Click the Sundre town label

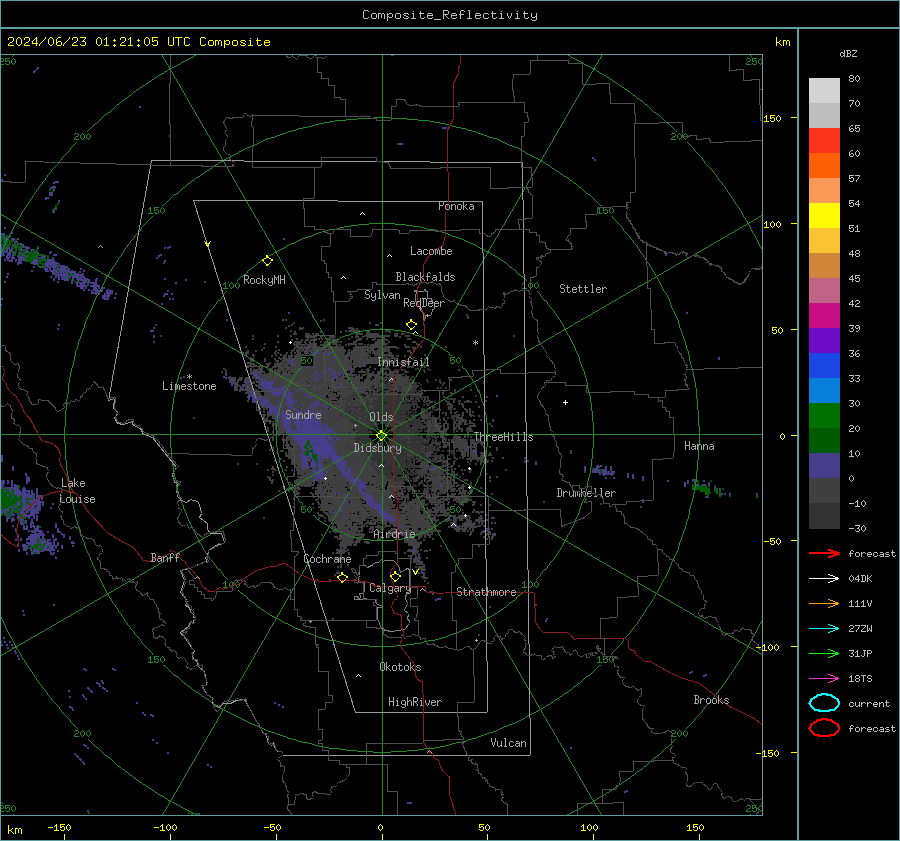(x=303, y=415)
